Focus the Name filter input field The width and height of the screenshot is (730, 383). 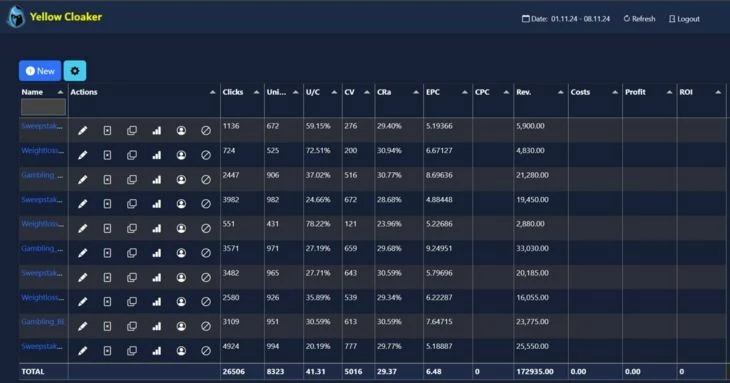43,108
